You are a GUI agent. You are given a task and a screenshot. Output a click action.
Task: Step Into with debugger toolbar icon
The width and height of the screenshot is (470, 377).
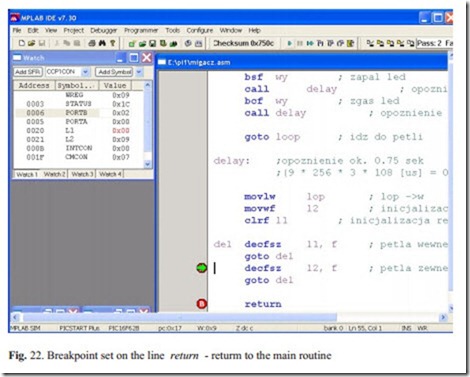tap(320, 43)
